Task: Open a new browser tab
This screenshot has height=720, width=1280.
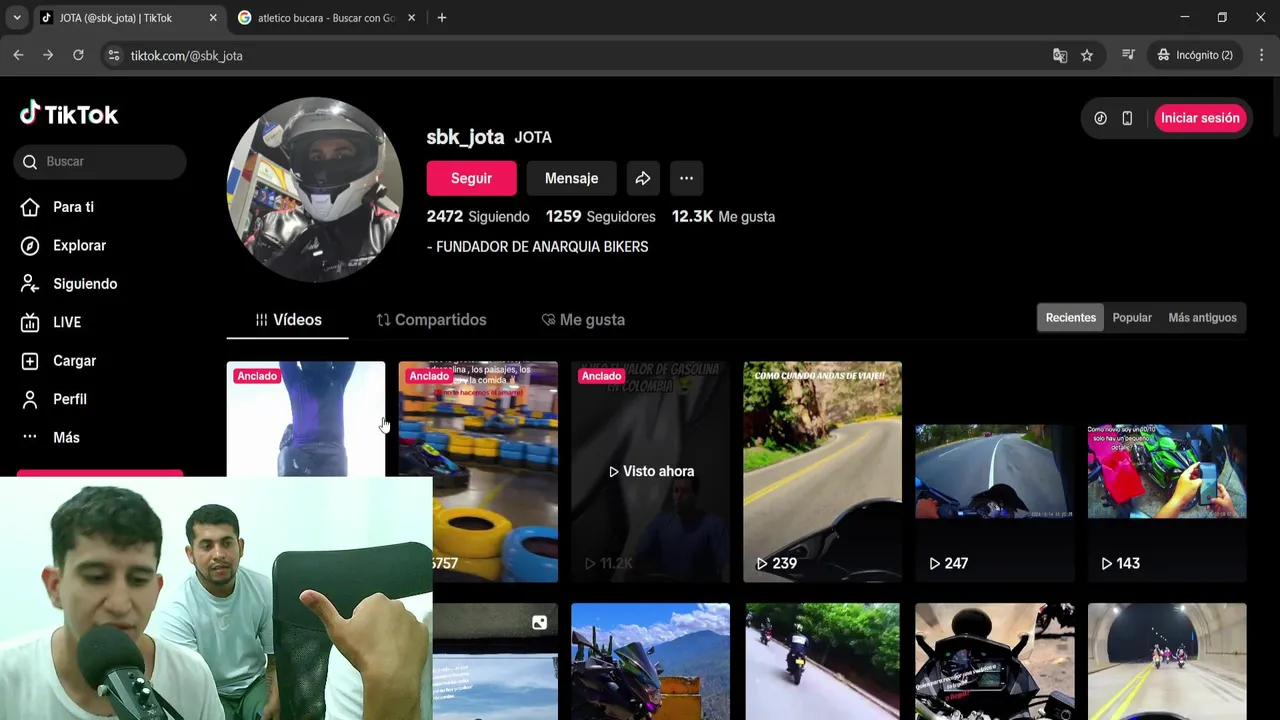Action: (x=442, y=18)
